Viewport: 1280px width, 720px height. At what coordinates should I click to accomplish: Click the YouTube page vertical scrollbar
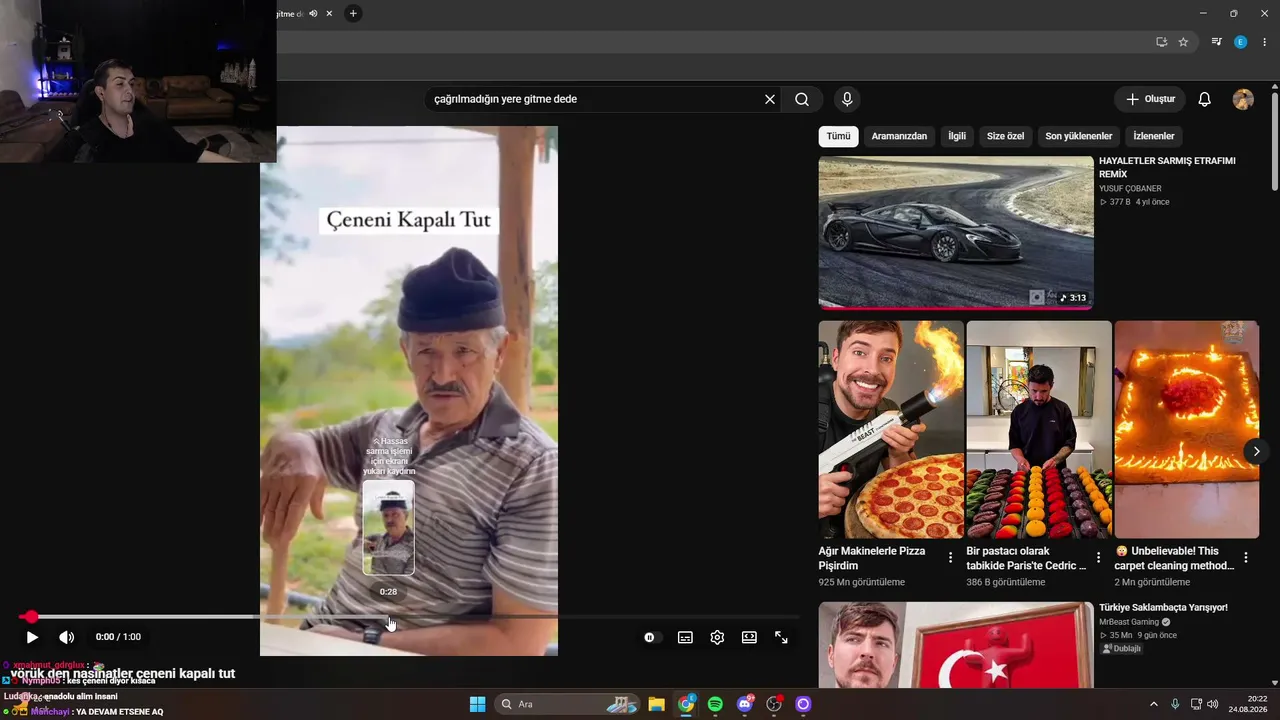1275,140
